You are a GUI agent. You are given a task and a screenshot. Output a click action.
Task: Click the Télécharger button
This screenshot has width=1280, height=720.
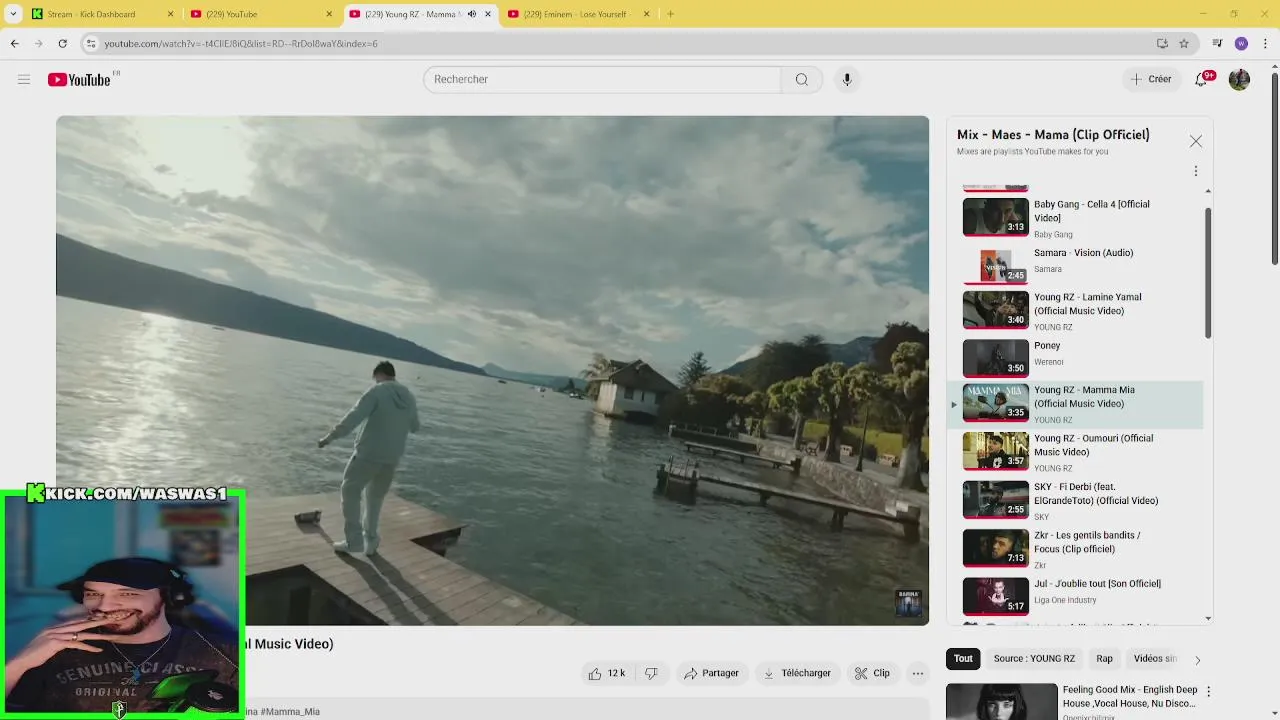pos(797,673)
